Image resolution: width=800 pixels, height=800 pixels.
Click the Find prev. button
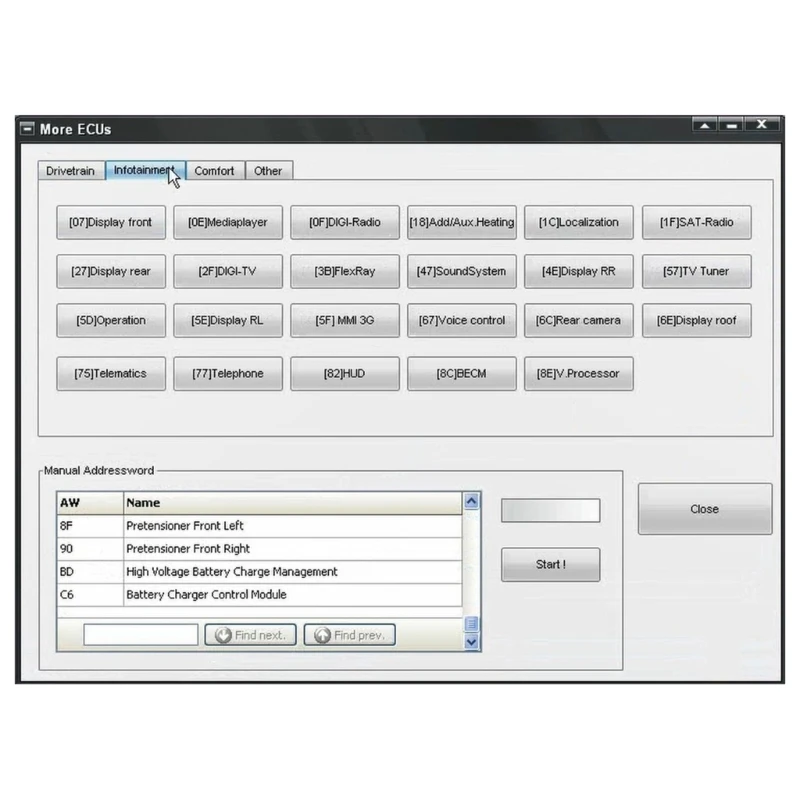coord(349,635)
